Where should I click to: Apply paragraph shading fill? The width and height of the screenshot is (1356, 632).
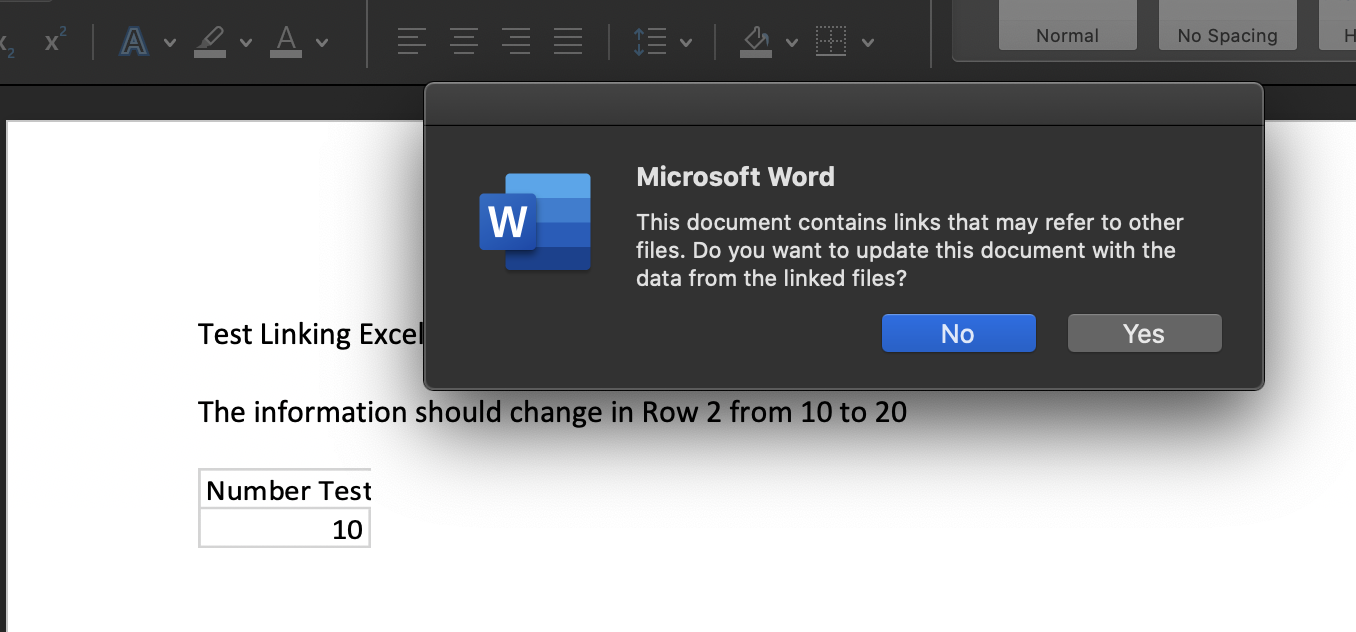click(x=756, y=42)
